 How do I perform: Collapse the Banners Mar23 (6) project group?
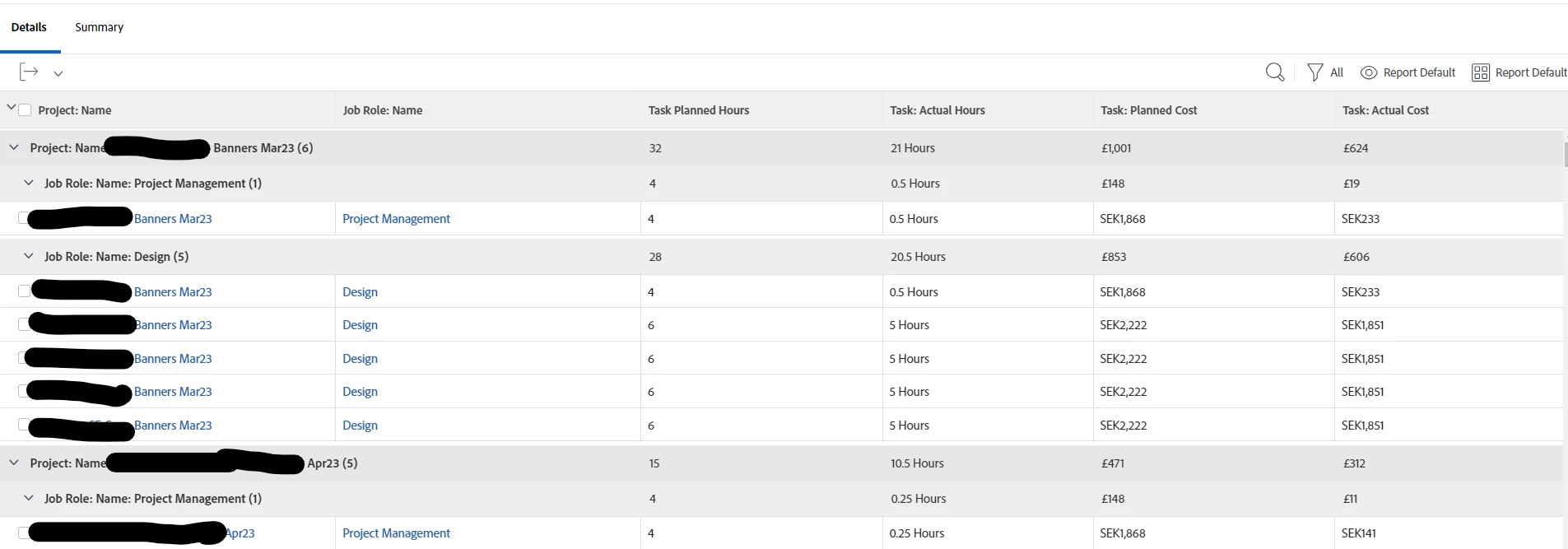click(x=13, y=147)
